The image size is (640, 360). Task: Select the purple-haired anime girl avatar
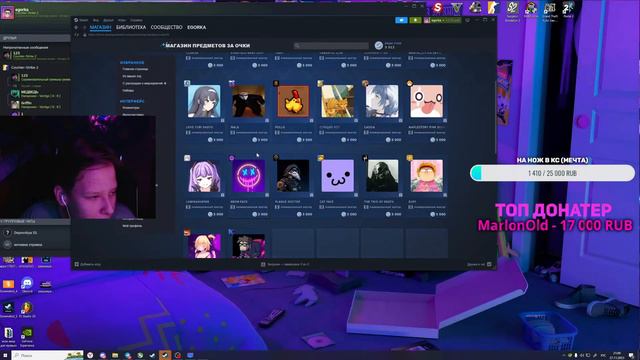click(x=204, y=176)
